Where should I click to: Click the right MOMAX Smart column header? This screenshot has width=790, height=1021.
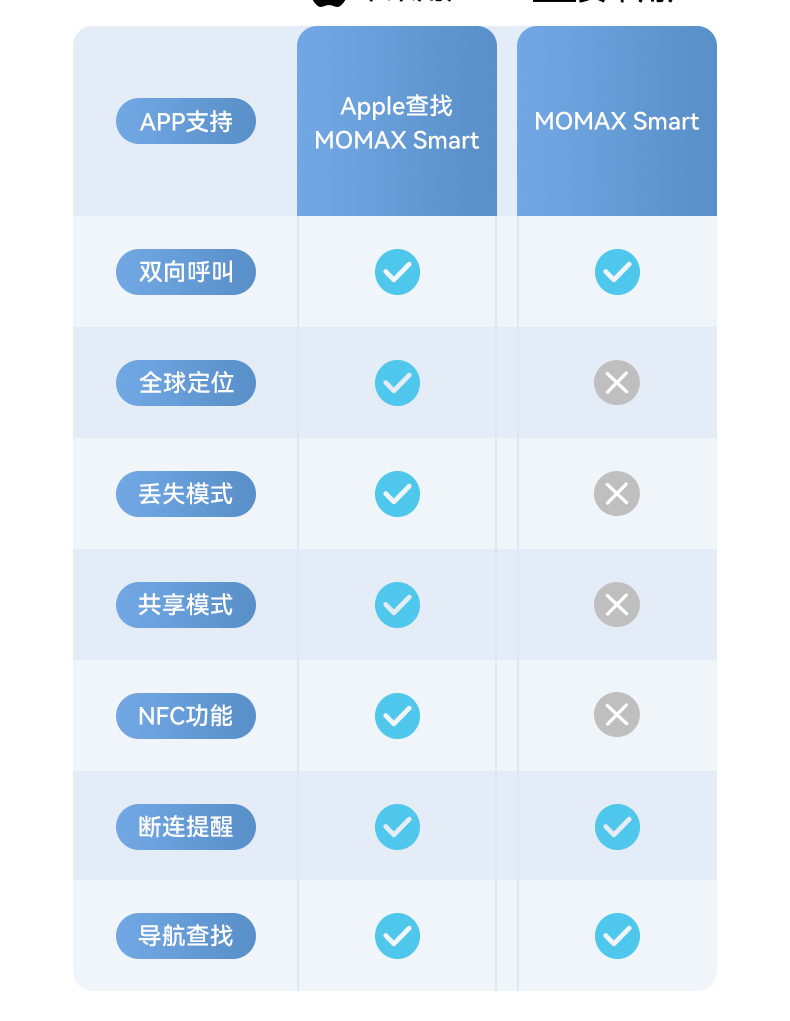pos(617,122)
